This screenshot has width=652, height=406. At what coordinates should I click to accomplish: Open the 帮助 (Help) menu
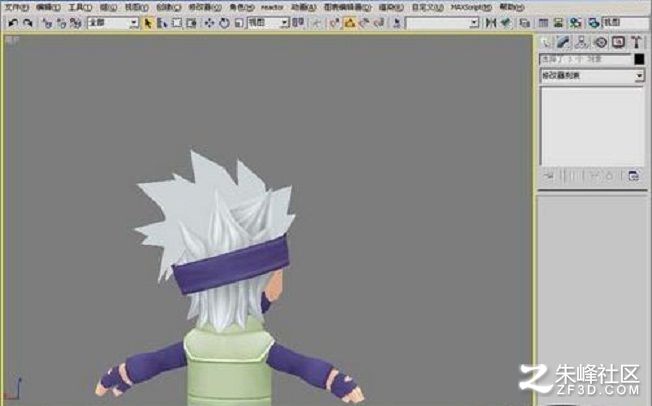(511, 7)
